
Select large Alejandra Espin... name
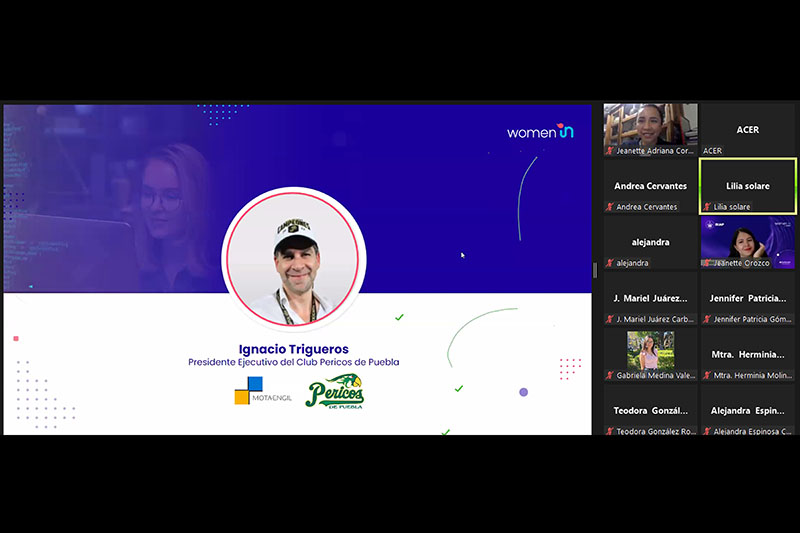click(x=747, y=411)
